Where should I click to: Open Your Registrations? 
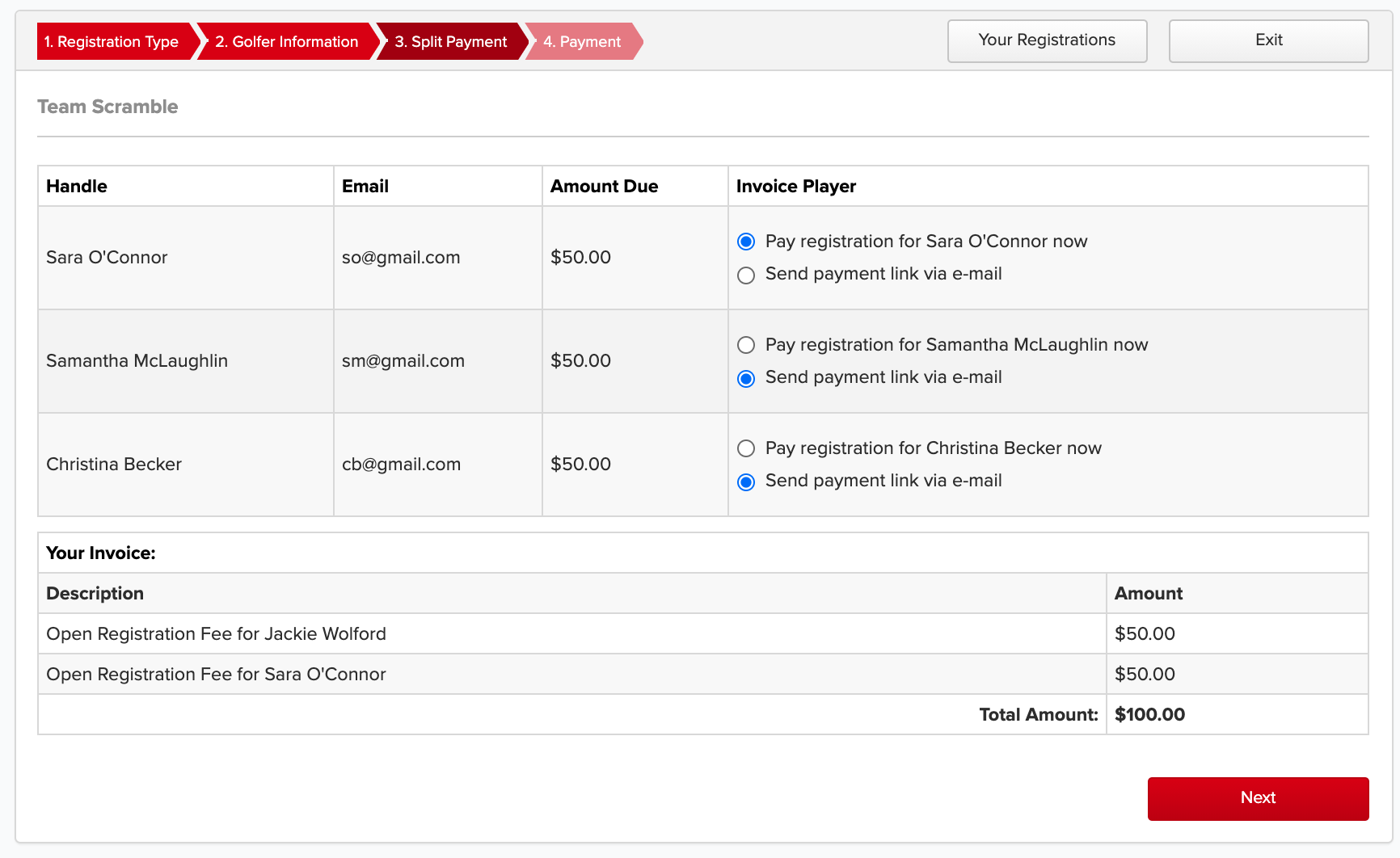point(1047,40)
